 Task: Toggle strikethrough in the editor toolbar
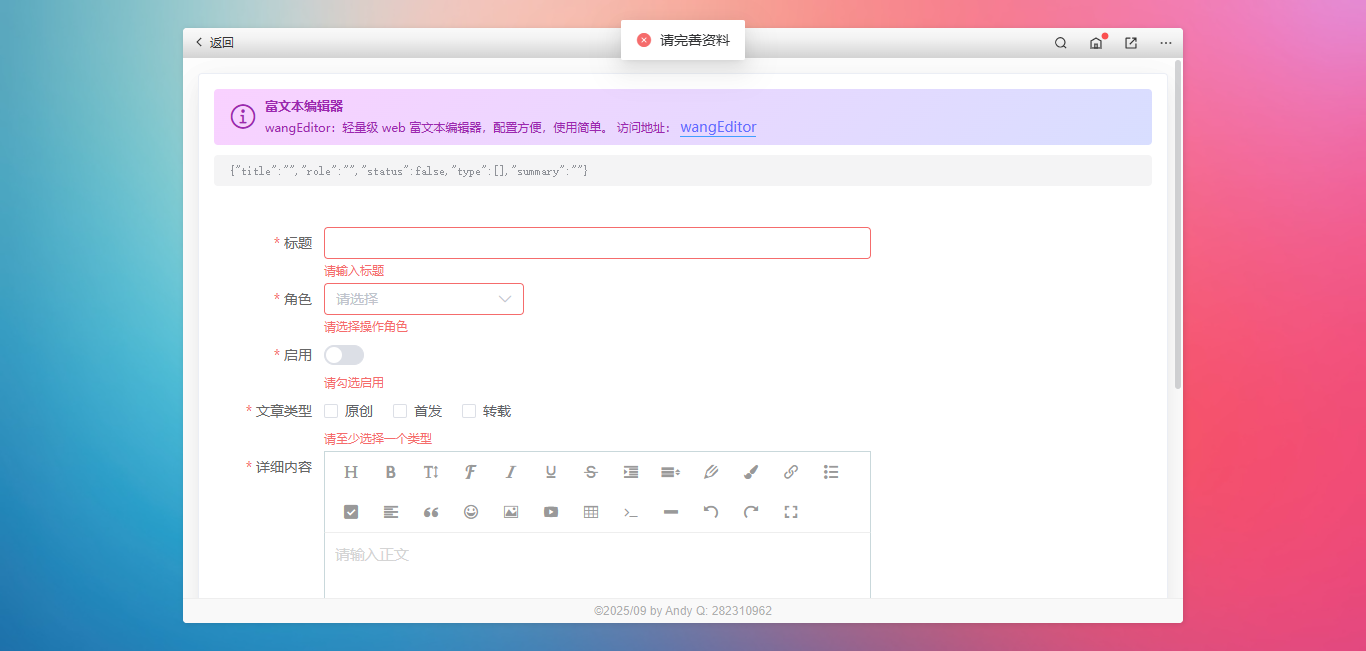click(x=591, y=472)
